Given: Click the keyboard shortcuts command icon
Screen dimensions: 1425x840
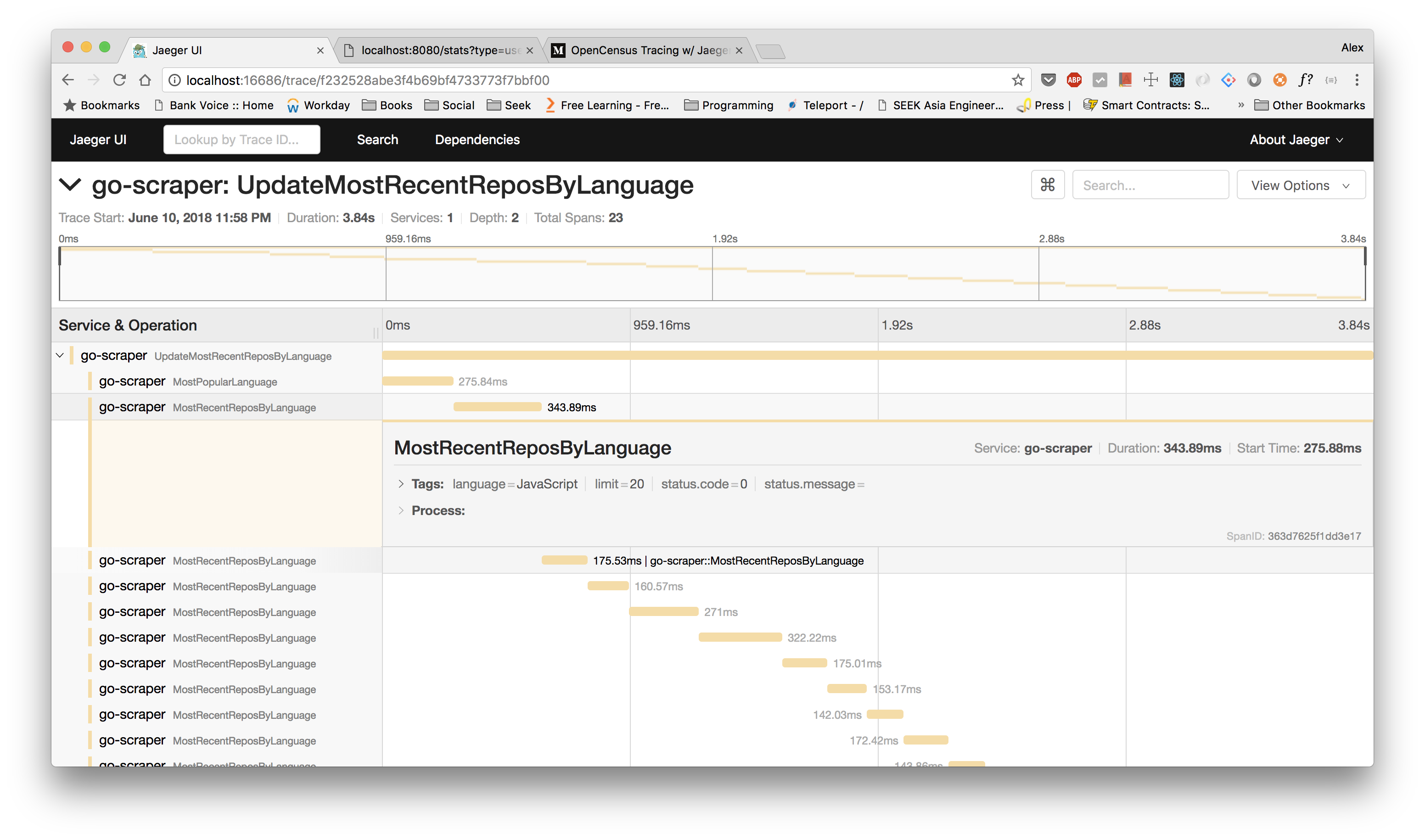Looking at the screenshot, I should pyautogui.click(x=1048, y=185).
